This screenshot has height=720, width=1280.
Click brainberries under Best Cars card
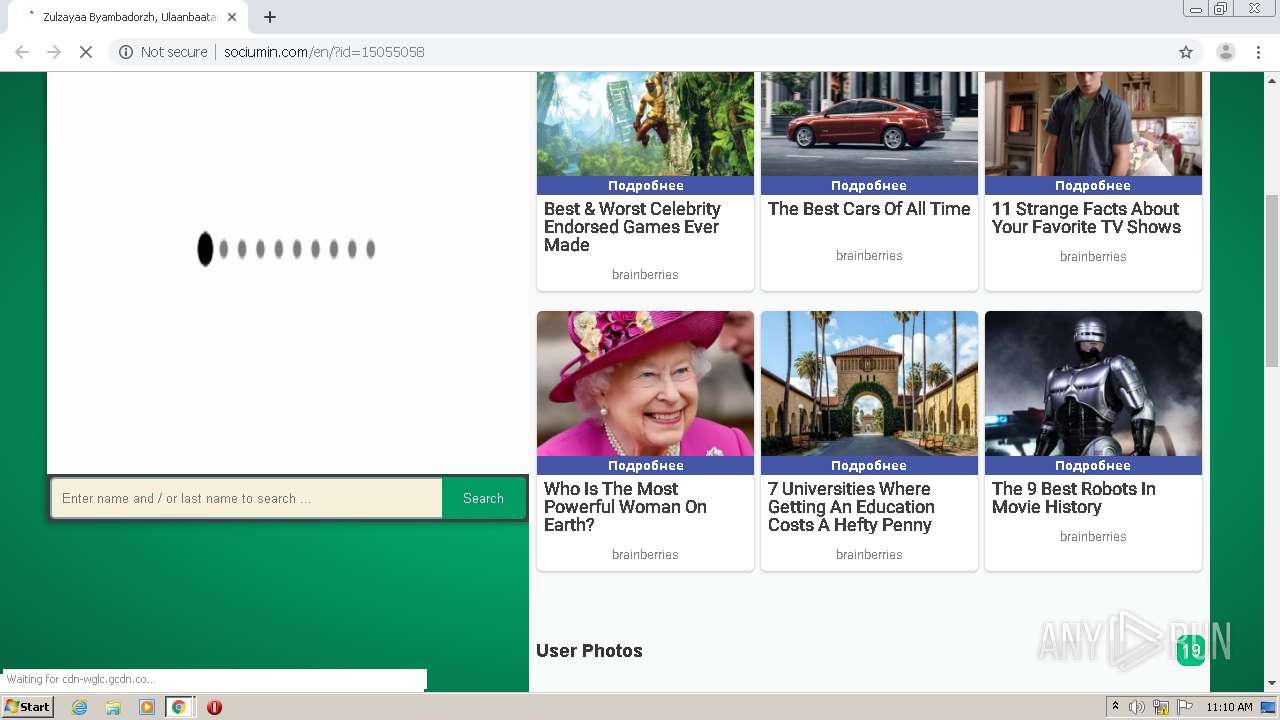coord(869,256)
